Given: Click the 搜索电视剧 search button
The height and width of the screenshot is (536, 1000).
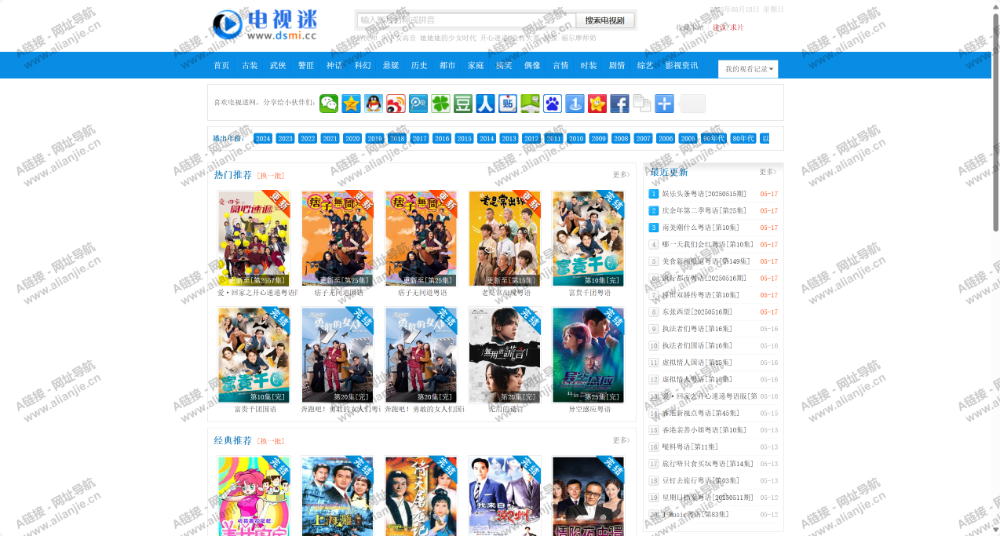Looking at the screenshot, I should 605,20.
